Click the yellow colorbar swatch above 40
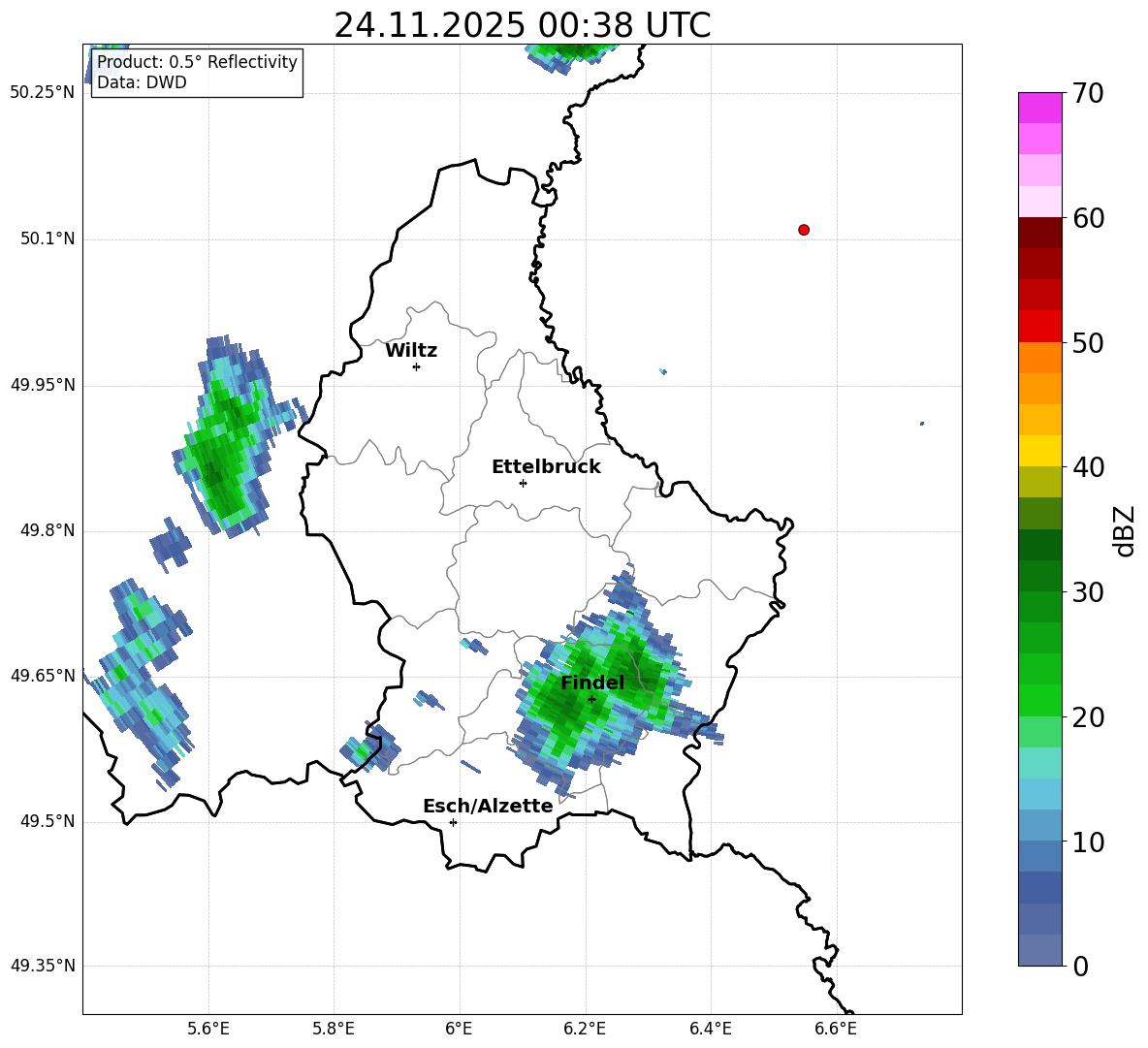1148x1048 pixels. pos(1039,450)
